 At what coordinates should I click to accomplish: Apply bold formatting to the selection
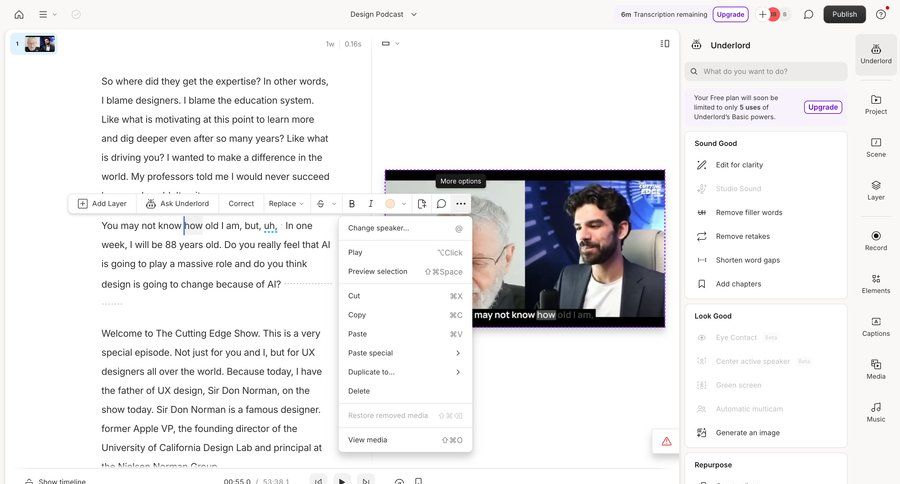click(352, 204)
